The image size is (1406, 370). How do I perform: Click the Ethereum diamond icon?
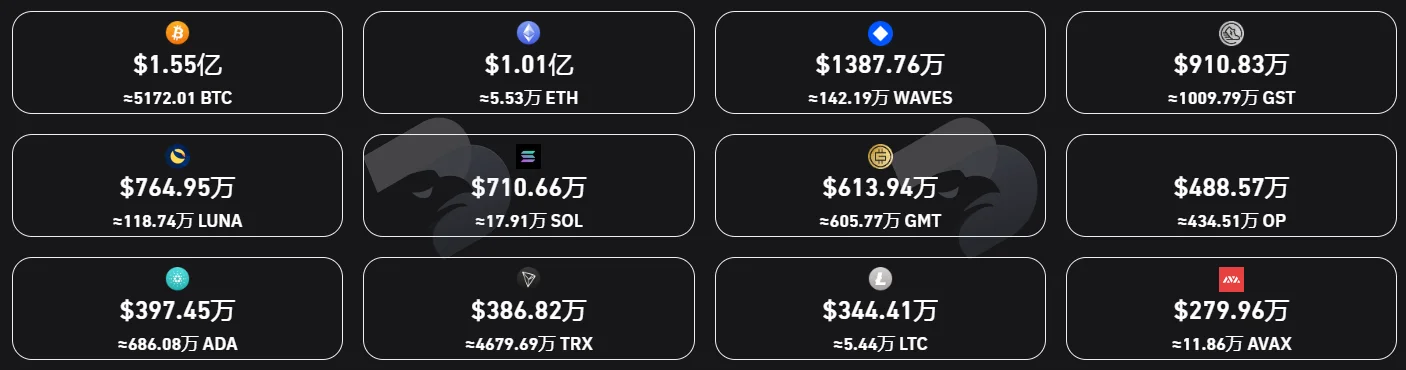pyautogui.click(x=528, y=33)
